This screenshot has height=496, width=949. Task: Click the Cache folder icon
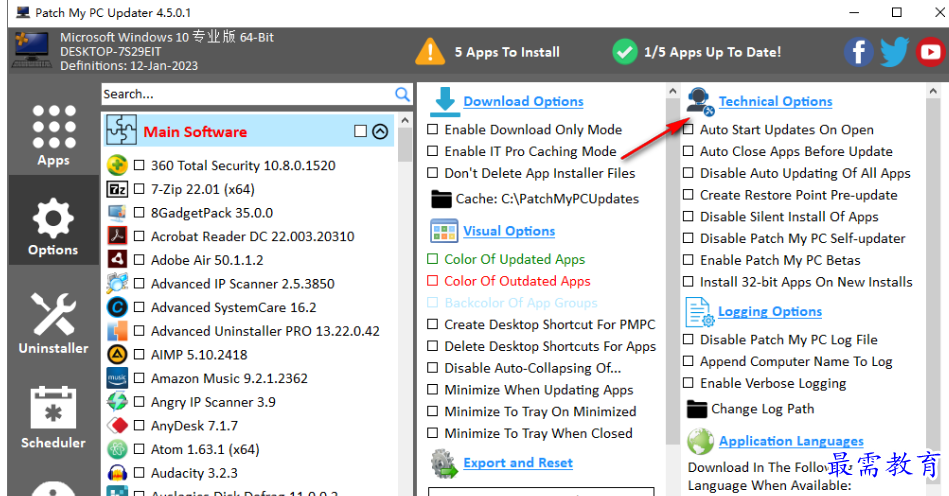click(x=441, y=199)
